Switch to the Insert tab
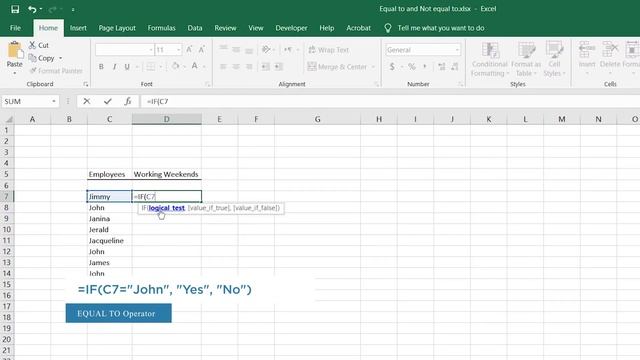This screenshot has width=640, height=360. coord(78,28)
